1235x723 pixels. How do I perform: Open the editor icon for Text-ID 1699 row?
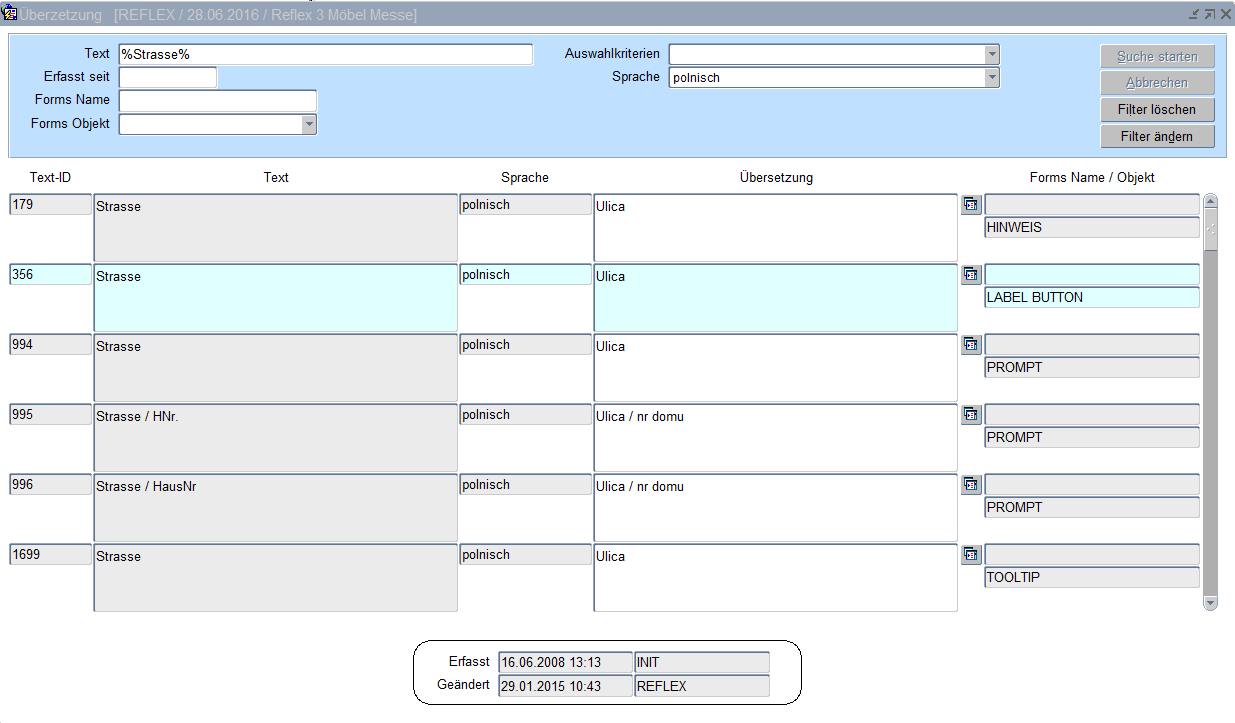[x=971, y=554]
